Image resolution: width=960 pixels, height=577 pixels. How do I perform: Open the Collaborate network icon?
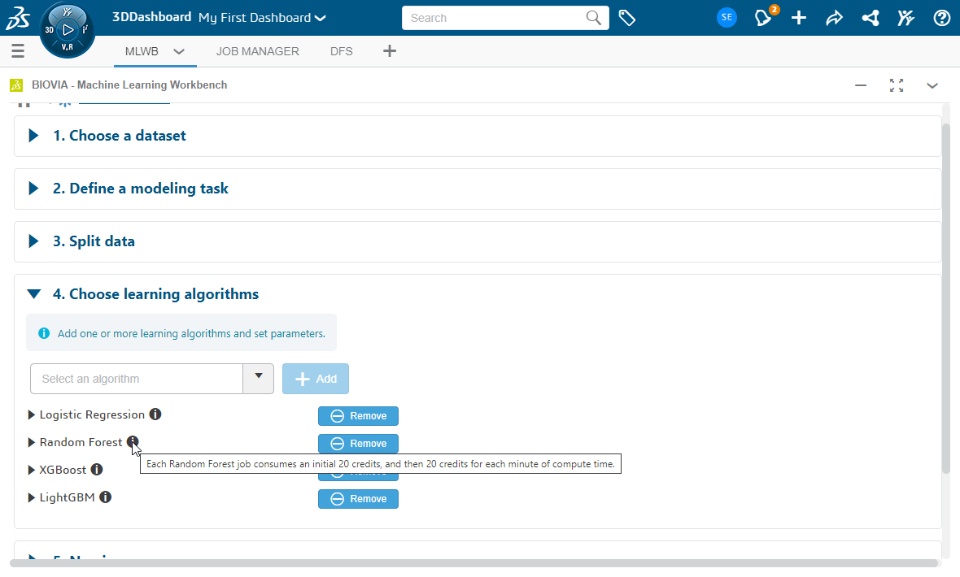(871, 18)
